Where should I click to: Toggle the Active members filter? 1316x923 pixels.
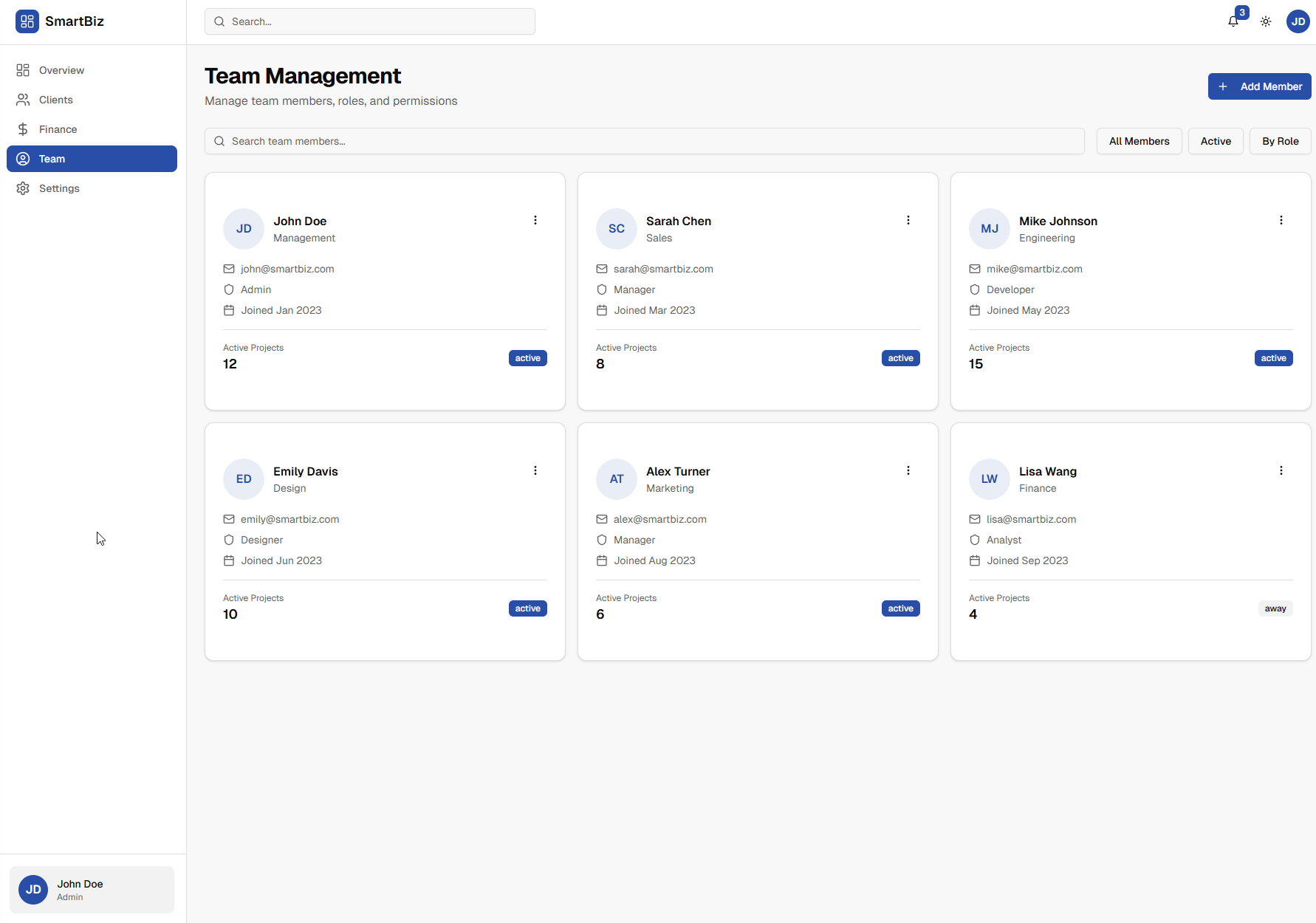[1216, 141]
